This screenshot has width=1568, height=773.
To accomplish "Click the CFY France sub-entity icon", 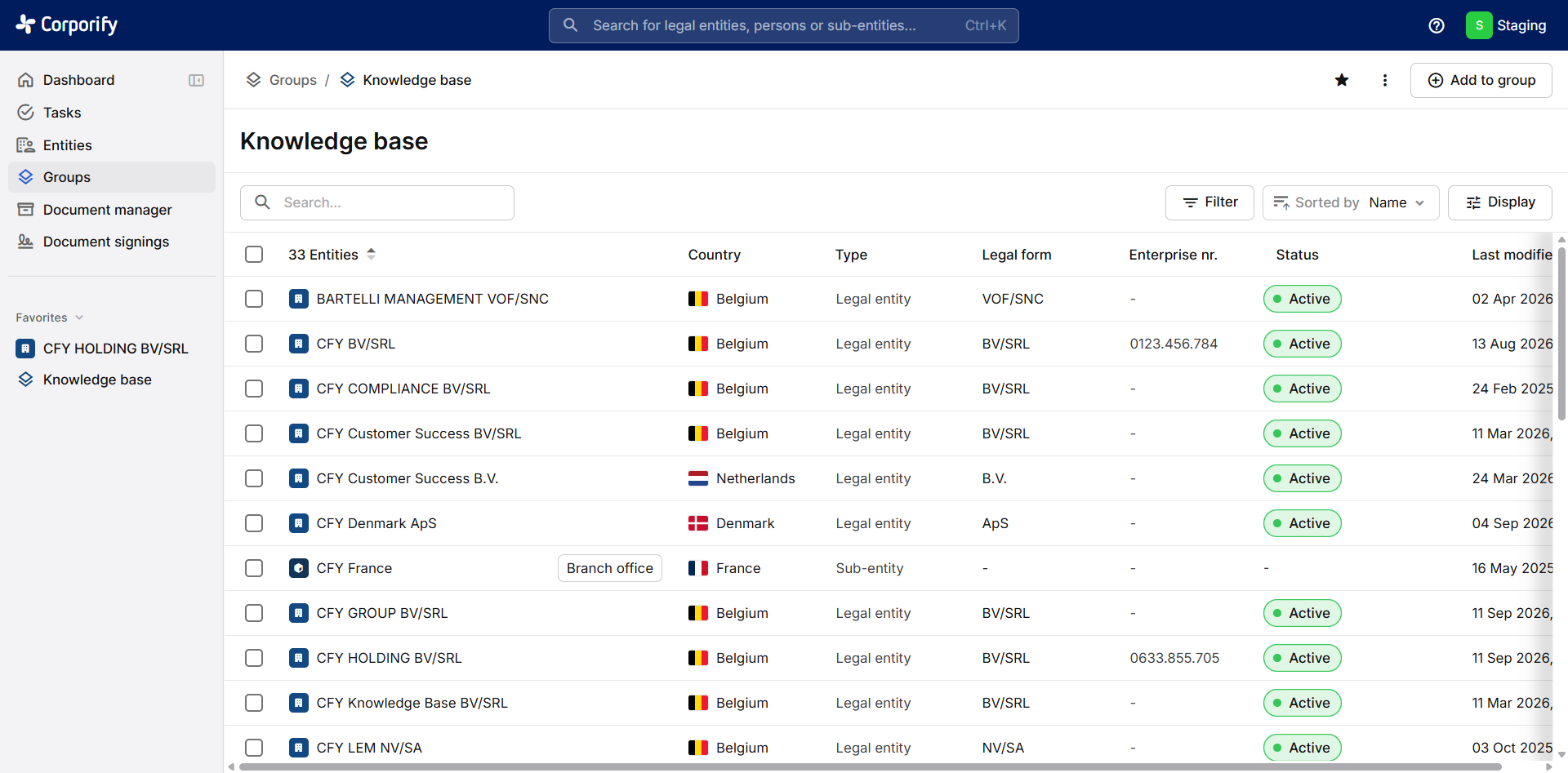I will (299, 568).
